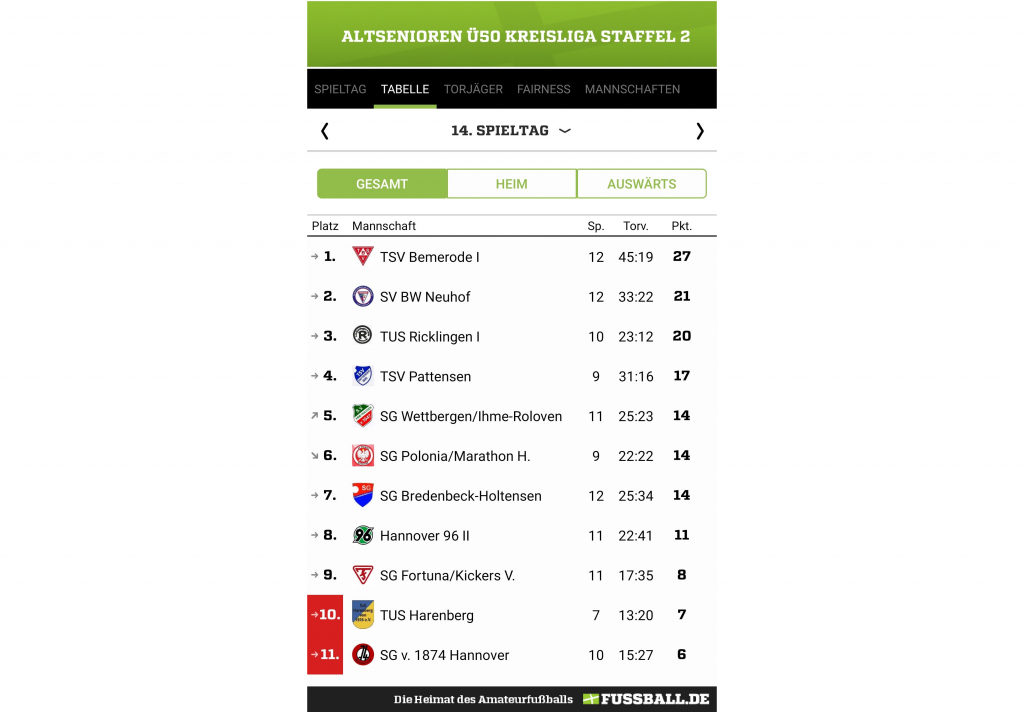This screenshot has width=1024, height=712.
Task: Open the Torjäger tab
Action: [x=473, y=89]
